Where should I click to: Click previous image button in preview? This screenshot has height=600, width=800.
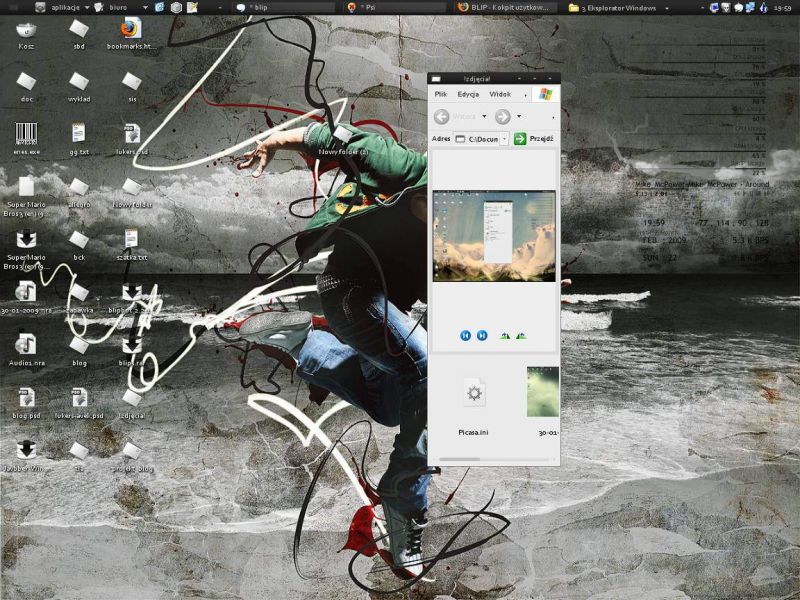465,335
